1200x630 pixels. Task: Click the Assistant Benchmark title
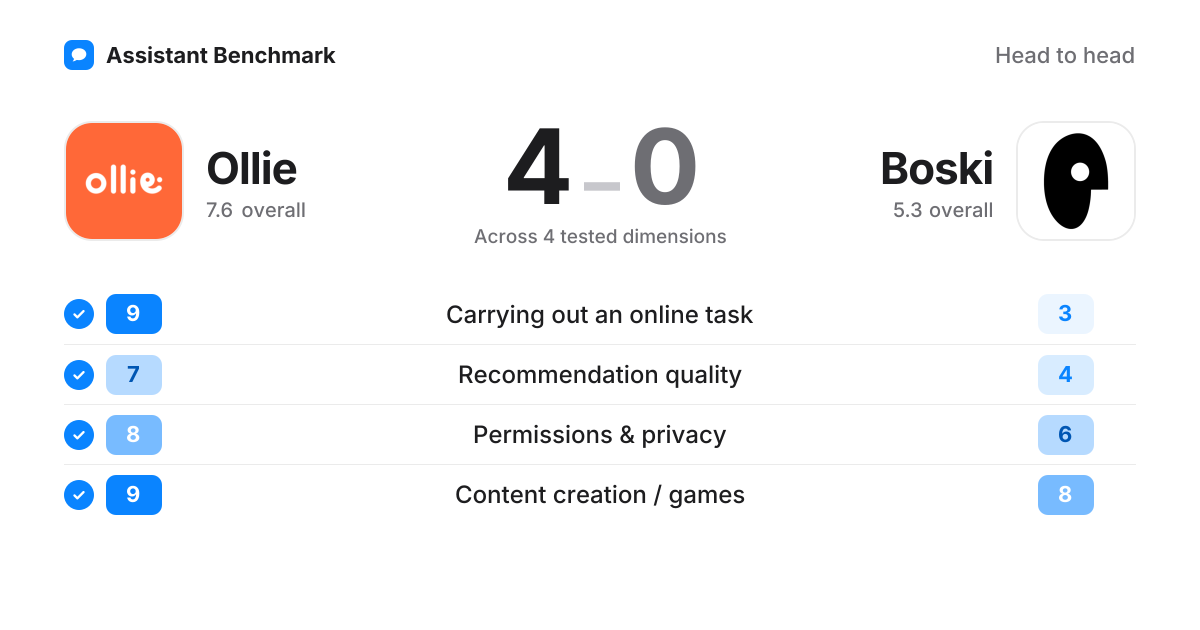(x=221, y=56)
